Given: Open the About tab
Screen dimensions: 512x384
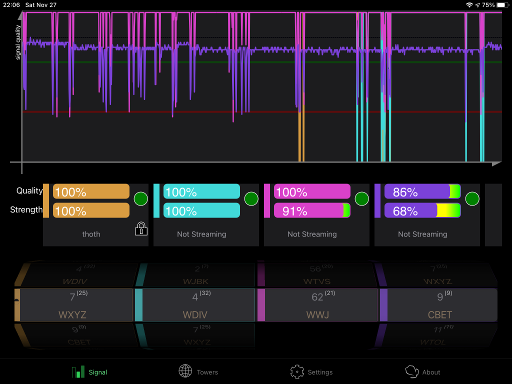Looking at the screenshot, I should coord(423,372).
